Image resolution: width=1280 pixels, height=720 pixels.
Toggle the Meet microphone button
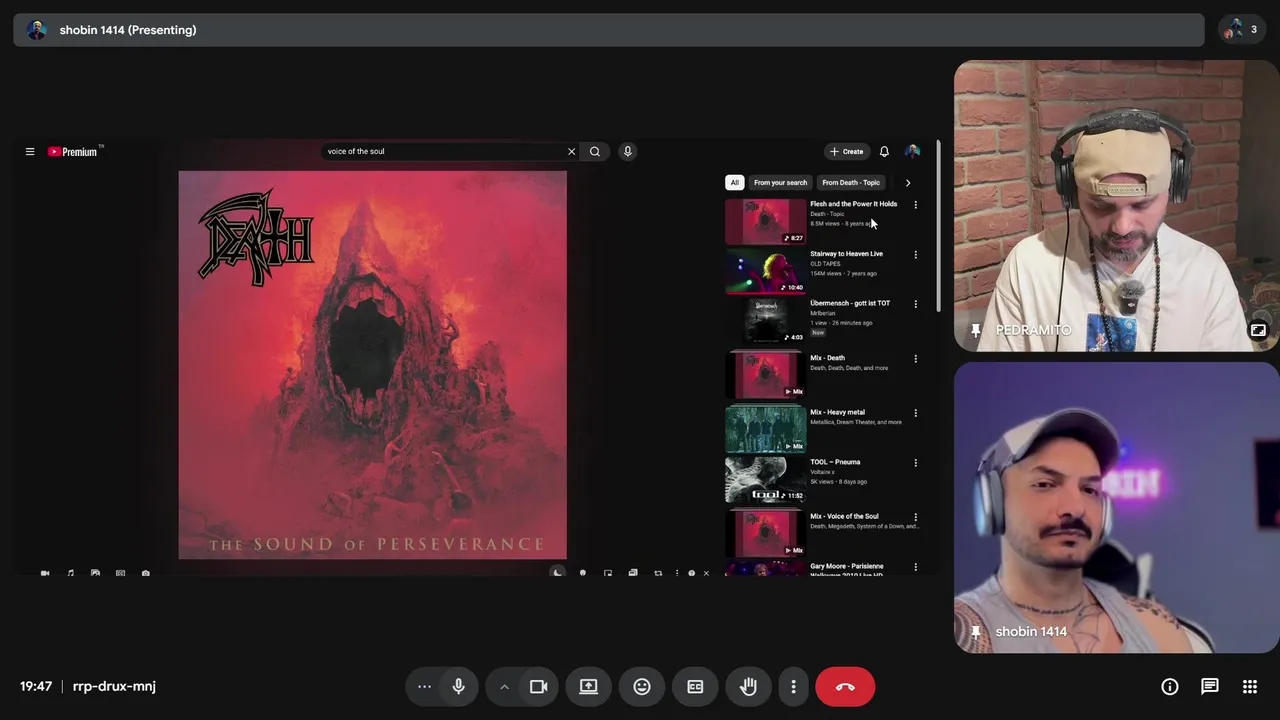(x=459, y=687)
